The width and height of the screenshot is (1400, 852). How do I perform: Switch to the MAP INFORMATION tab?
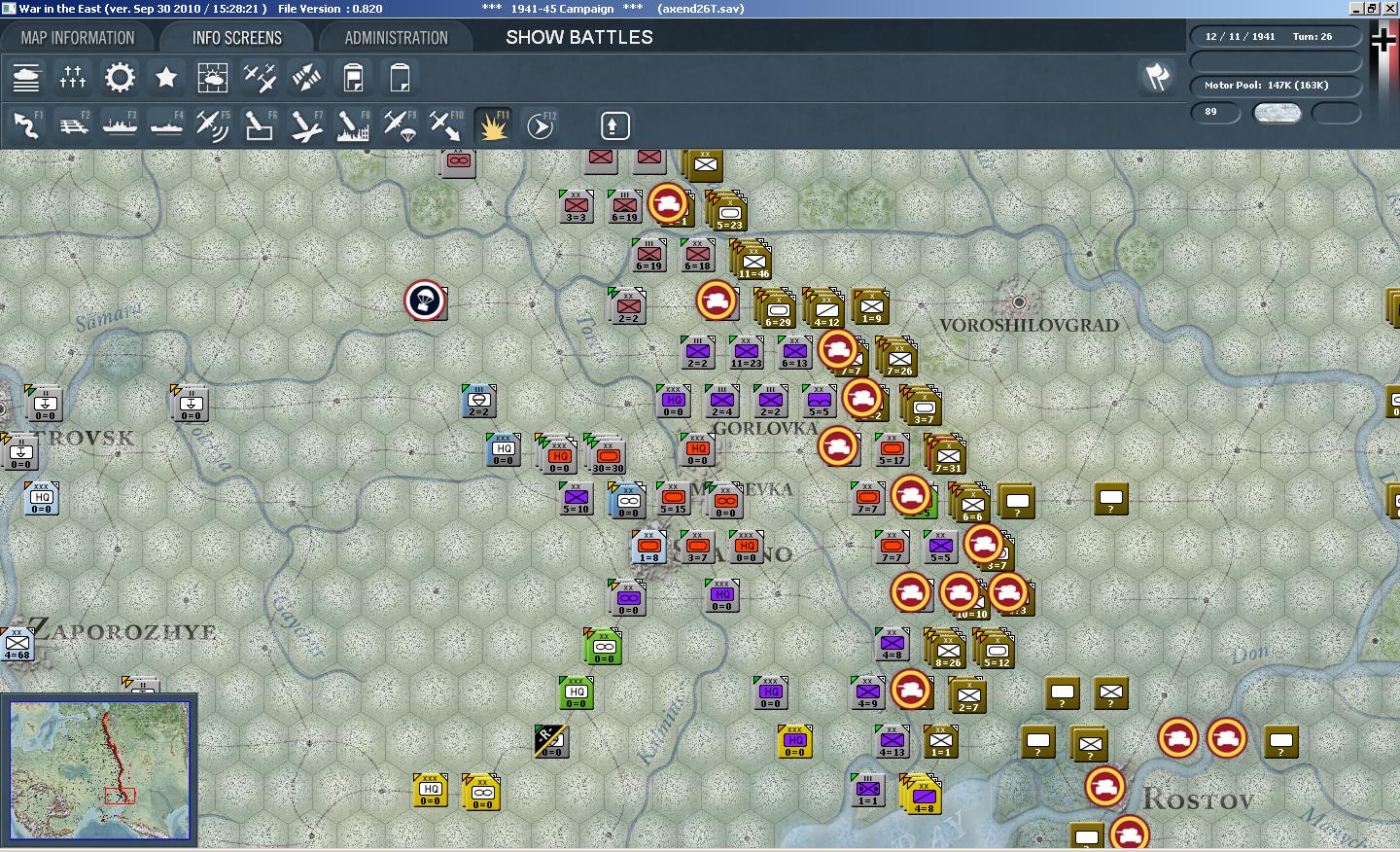pyautogui.click(x=78, y=38)
